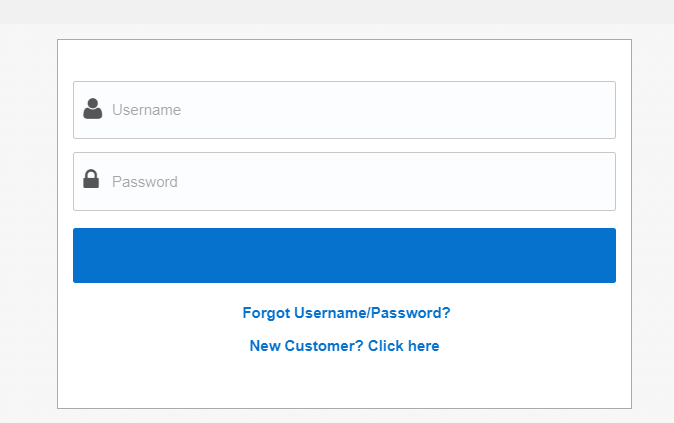Click "New Customer? Click here"
This screenshot has height=423, width=674.
(x=344, y=346)
